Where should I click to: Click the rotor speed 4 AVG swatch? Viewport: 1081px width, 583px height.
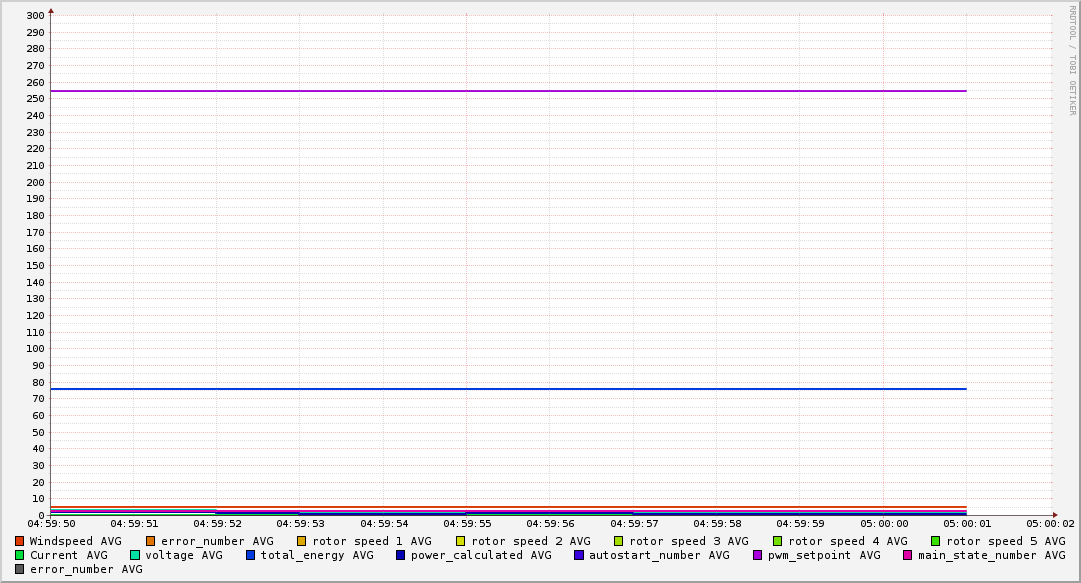click(x=777, y=541)
